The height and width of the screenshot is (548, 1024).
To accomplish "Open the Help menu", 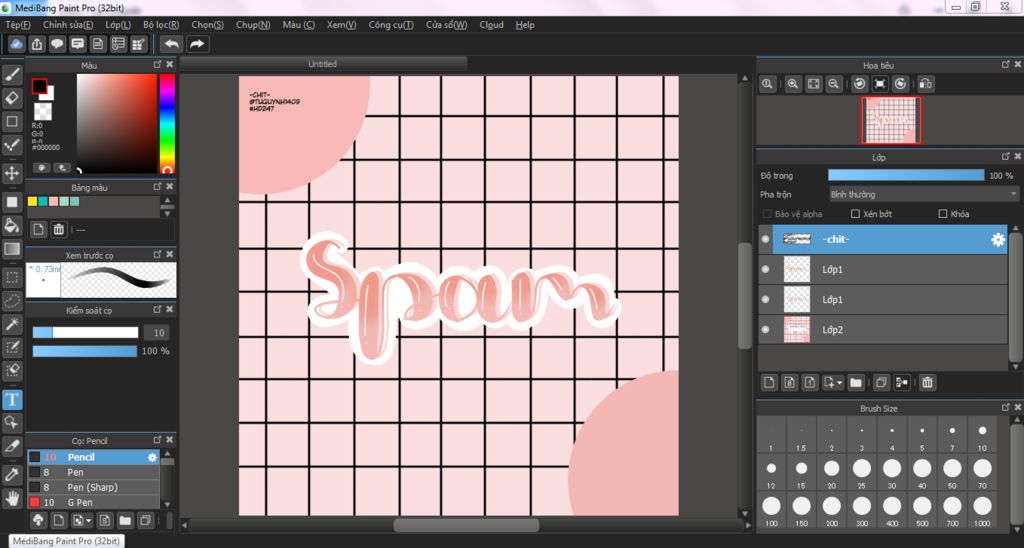I will [525, 25].
